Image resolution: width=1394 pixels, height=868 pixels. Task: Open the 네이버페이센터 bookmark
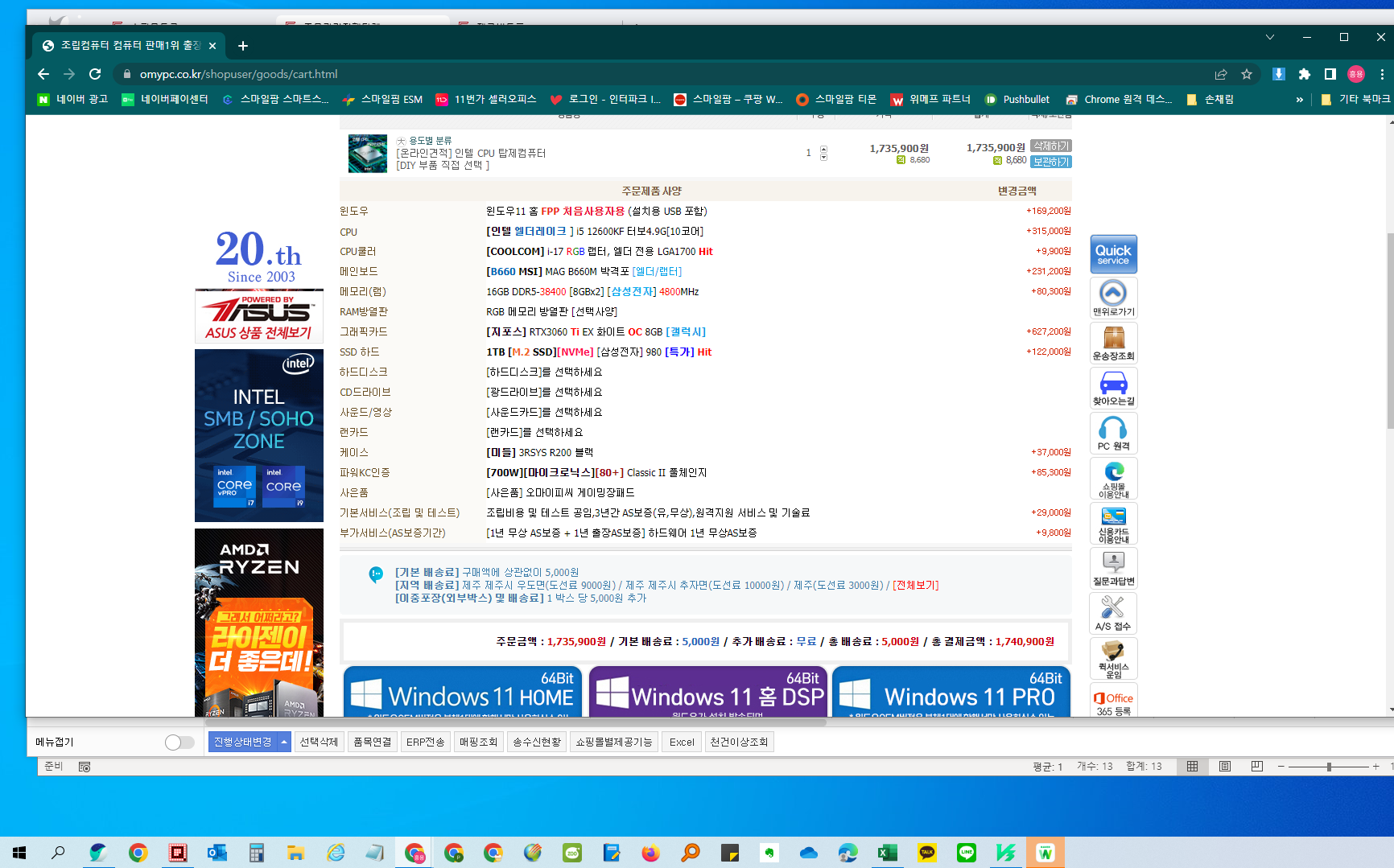click(165, 100)
